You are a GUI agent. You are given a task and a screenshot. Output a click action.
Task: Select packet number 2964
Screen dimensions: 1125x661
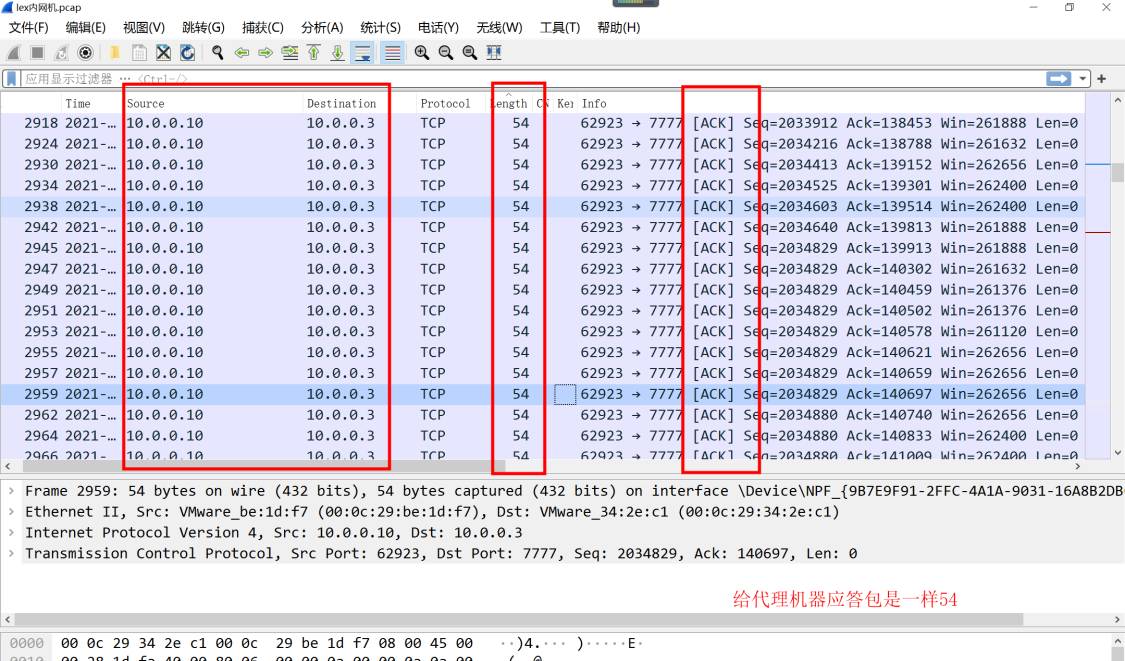click(542, 435)
